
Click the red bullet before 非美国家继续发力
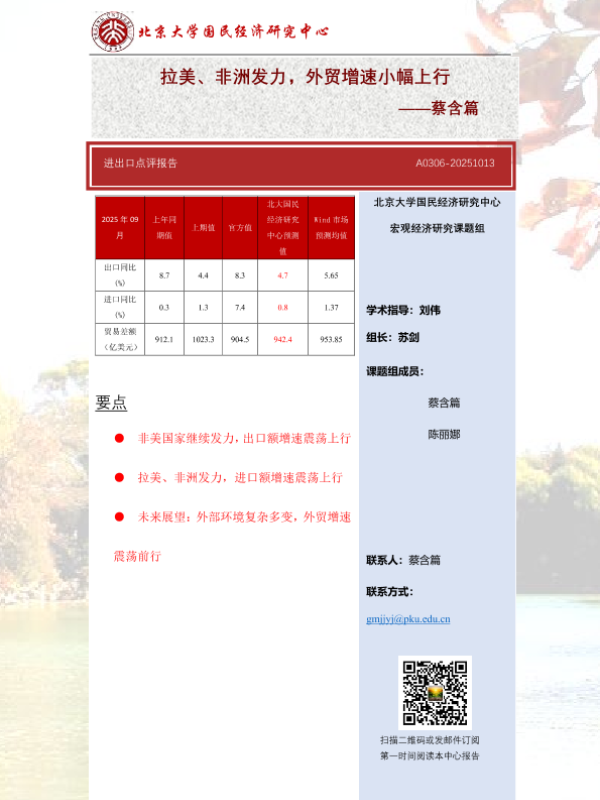[119, 438]
